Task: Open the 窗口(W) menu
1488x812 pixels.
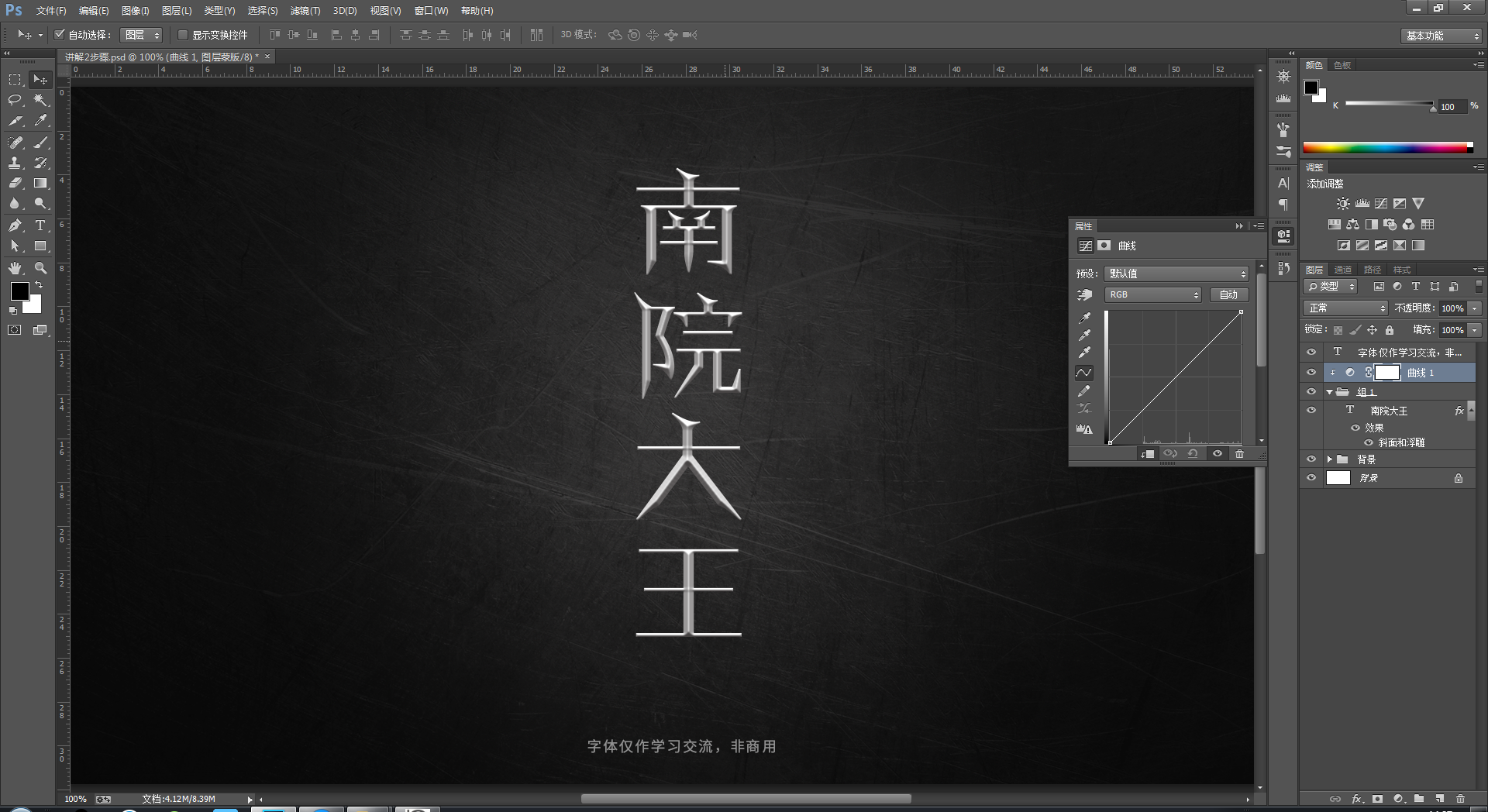Action: [x=431, y=11]
